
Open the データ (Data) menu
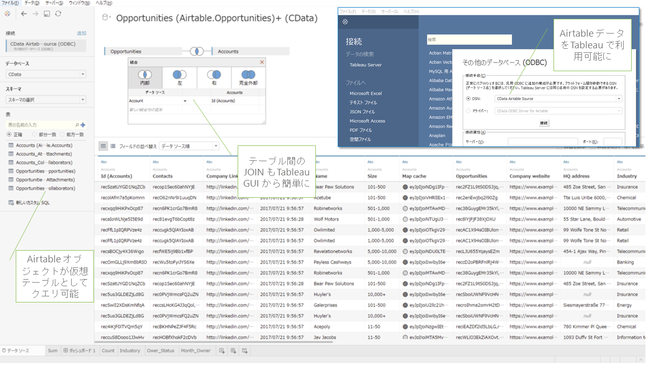[32, 3]
